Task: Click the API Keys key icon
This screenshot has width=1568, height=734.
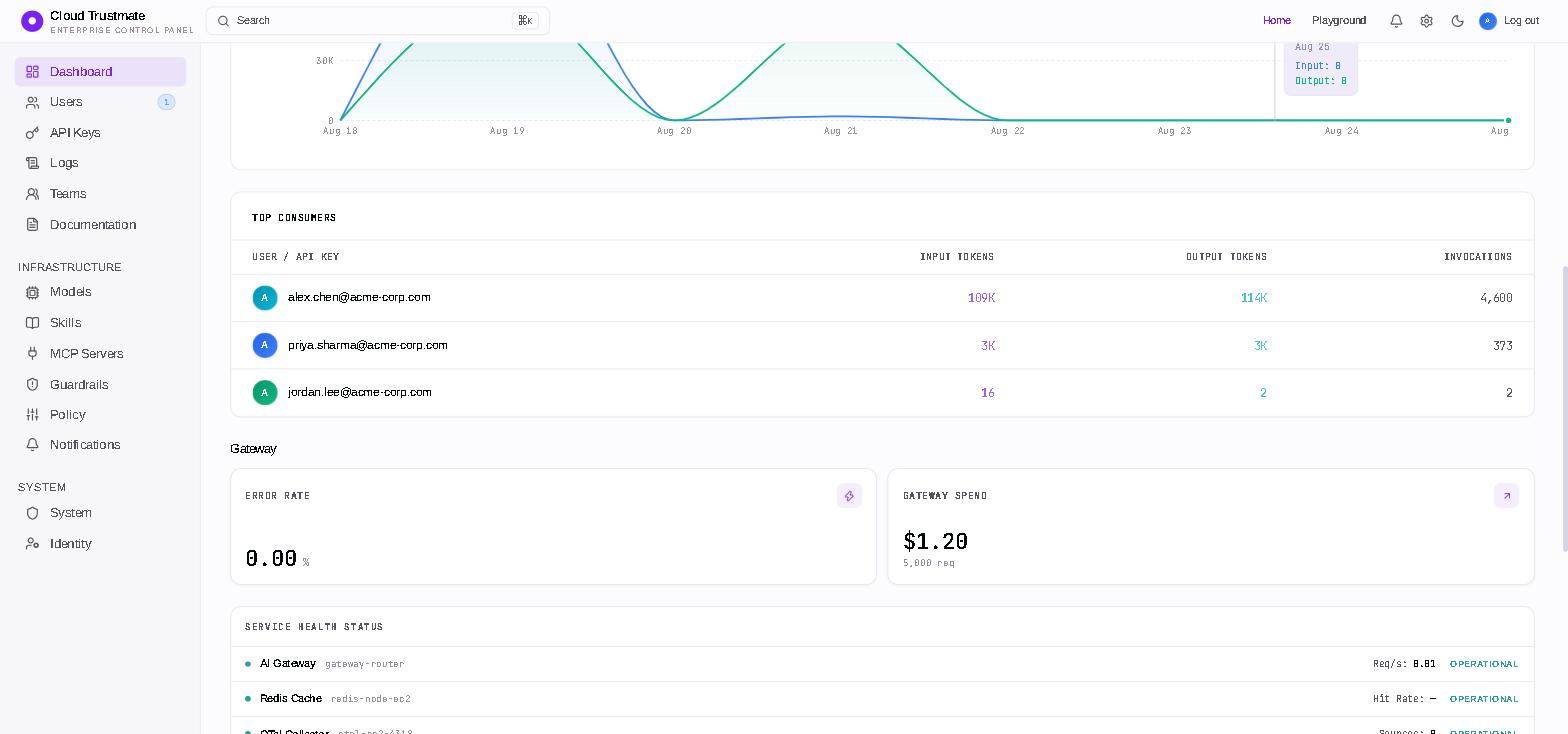Action: click(x=32, y=133)
